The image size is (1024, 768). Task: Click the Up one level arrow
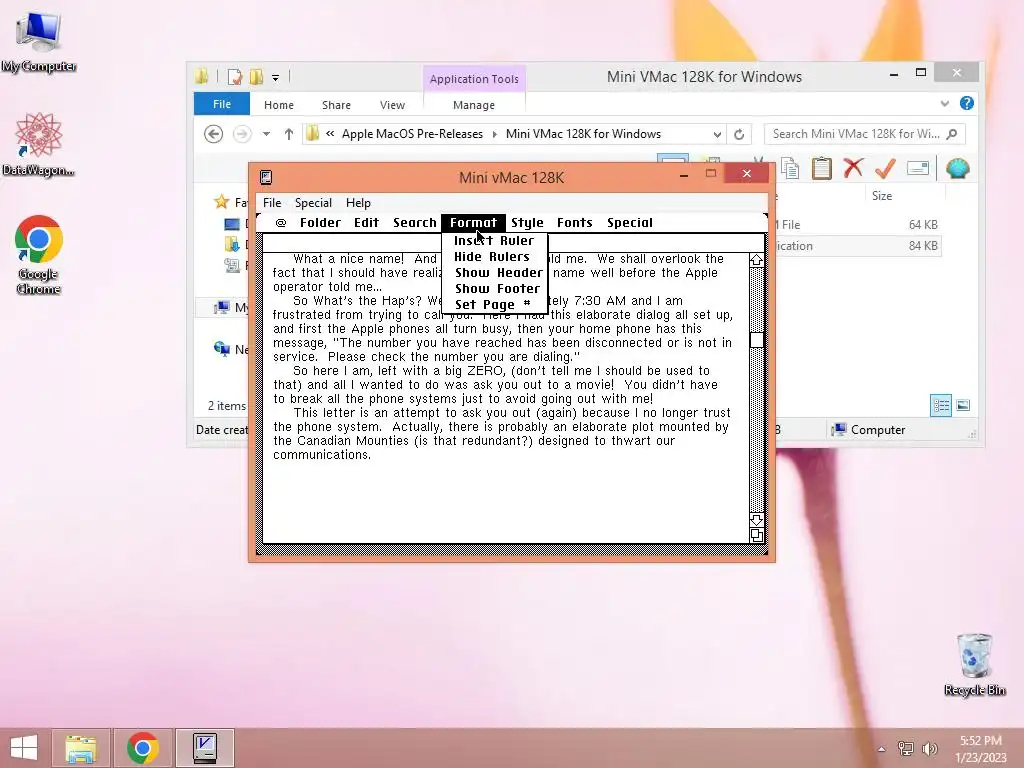289,134
